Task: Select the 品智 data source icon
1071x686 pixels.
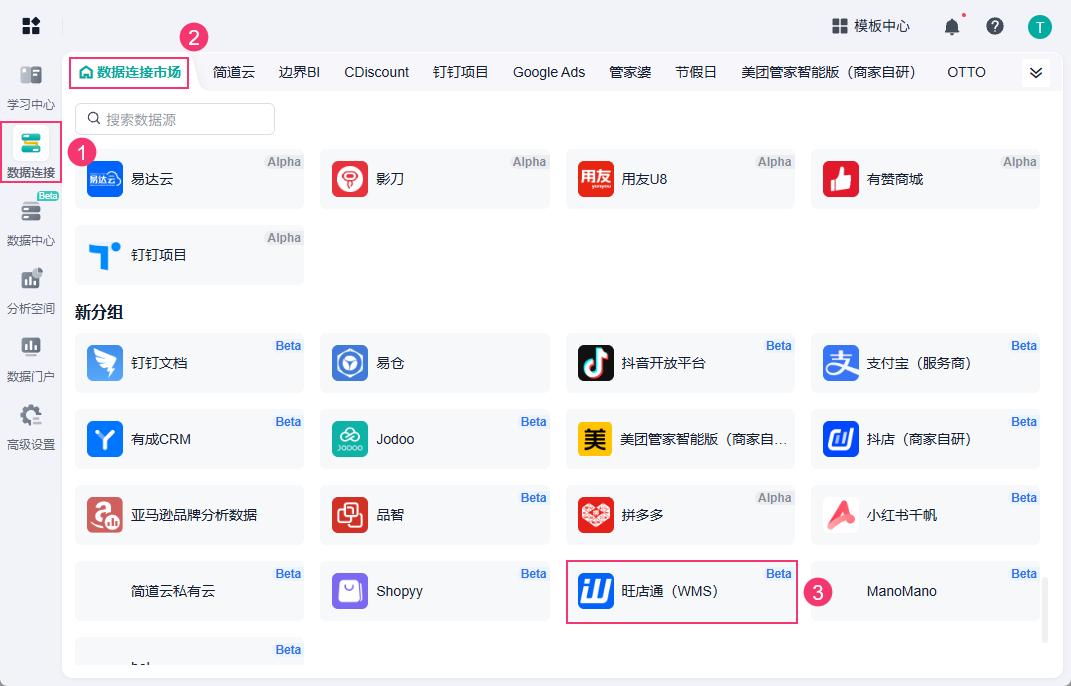Action: pos(350,514)
